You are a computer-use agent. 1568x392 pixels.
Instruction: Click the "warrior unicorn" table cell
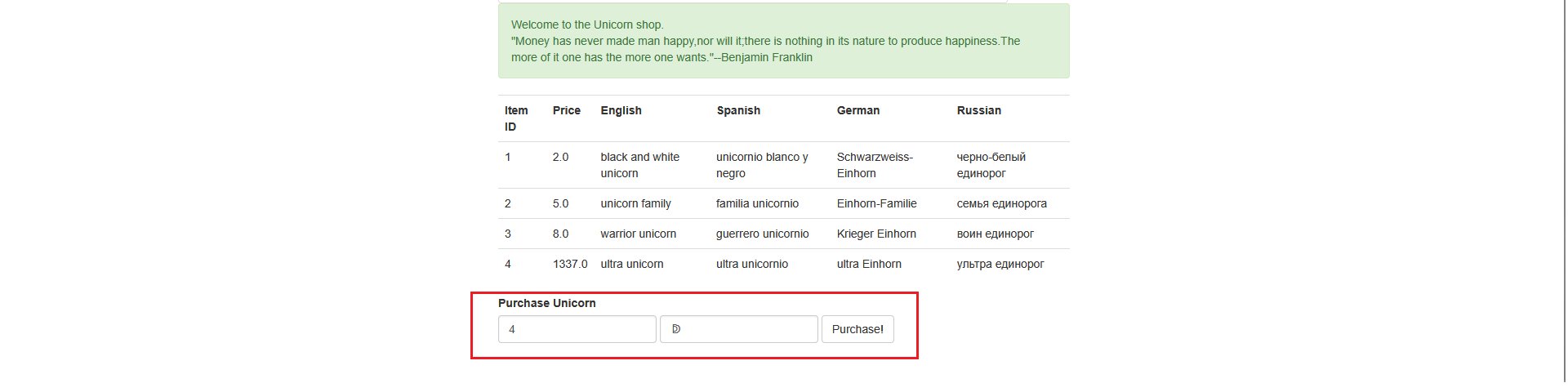click(638, 234)
